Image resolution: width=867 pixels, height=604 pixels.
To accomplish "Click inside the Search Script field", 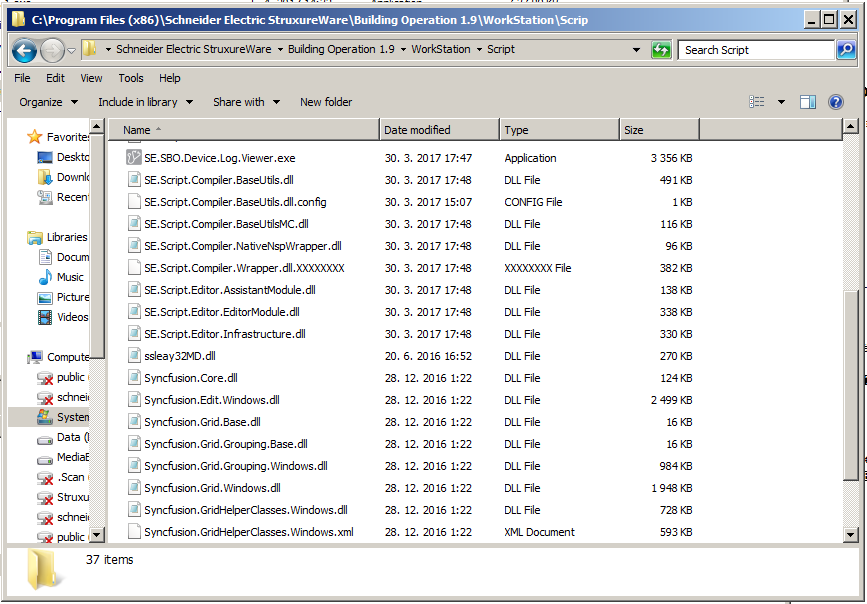I will (x=756, y=50).
